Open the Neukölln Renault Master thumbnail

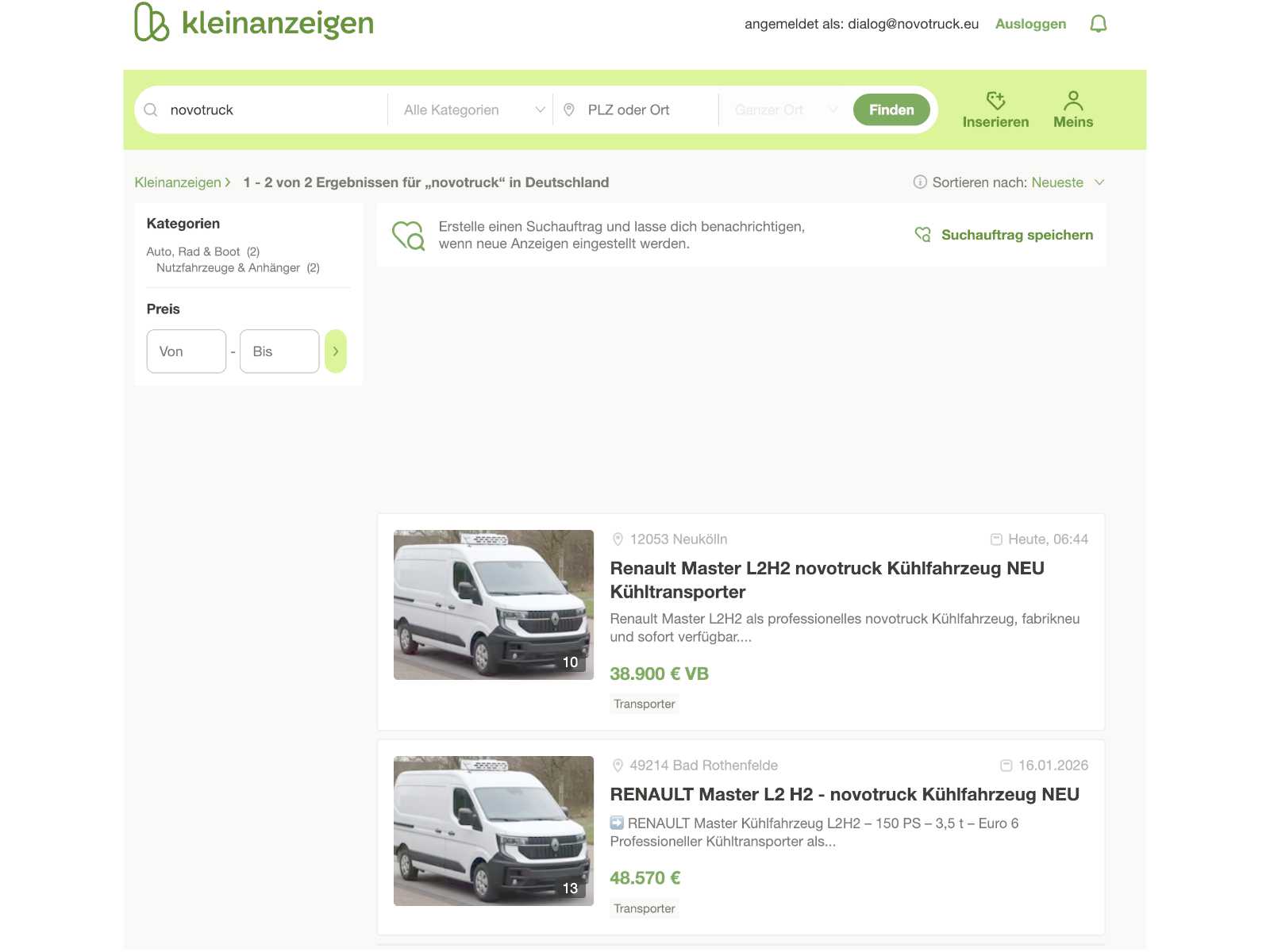point(493,605)
